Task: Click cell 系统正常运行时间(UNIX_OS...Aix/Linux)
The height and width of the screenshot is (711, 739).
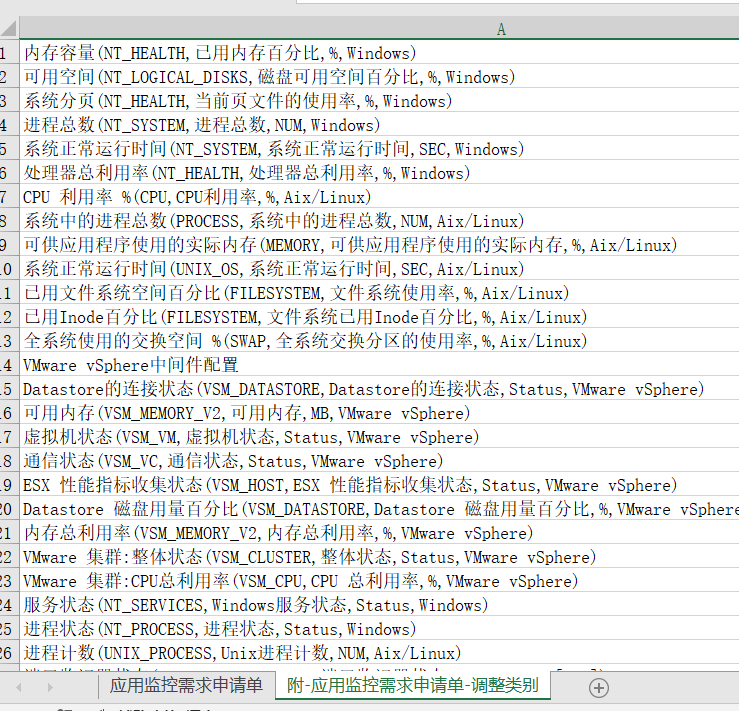Action: [x=379, y=269]
